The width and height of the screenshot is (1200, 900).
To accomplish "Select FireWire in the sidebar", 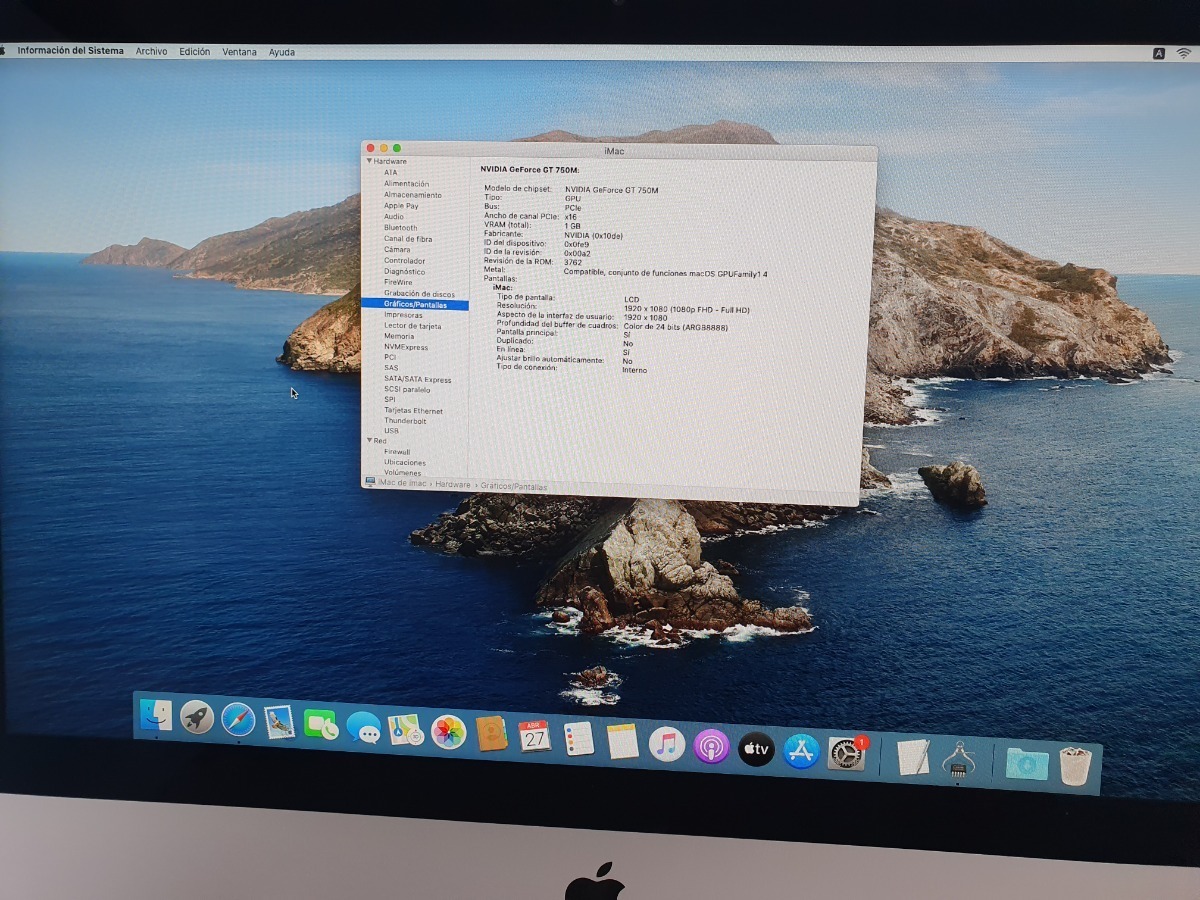I will [x=398, y=283].
